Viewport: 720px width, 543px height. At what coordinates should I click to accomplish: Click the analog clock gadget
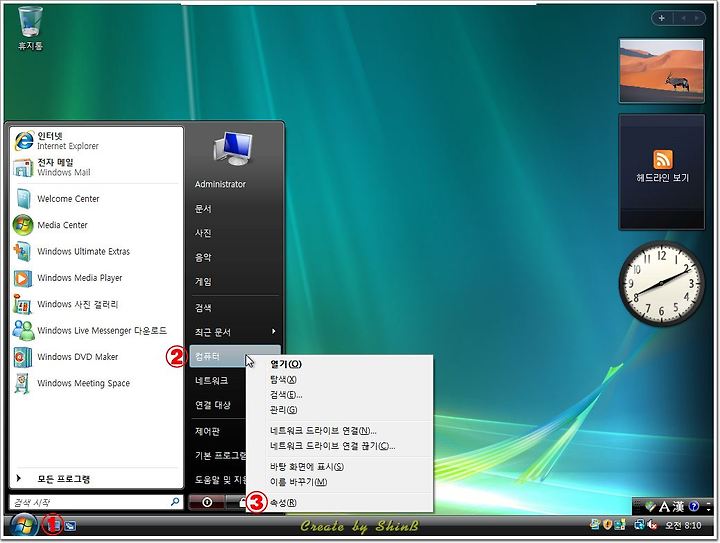pyautogui.click(x=661, y=284)
